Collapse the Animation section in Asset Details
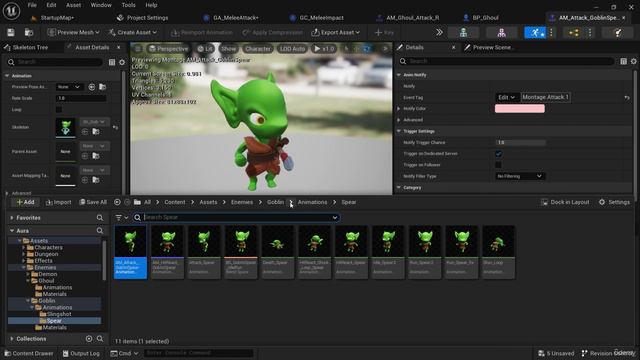 [x=7, y=76]
